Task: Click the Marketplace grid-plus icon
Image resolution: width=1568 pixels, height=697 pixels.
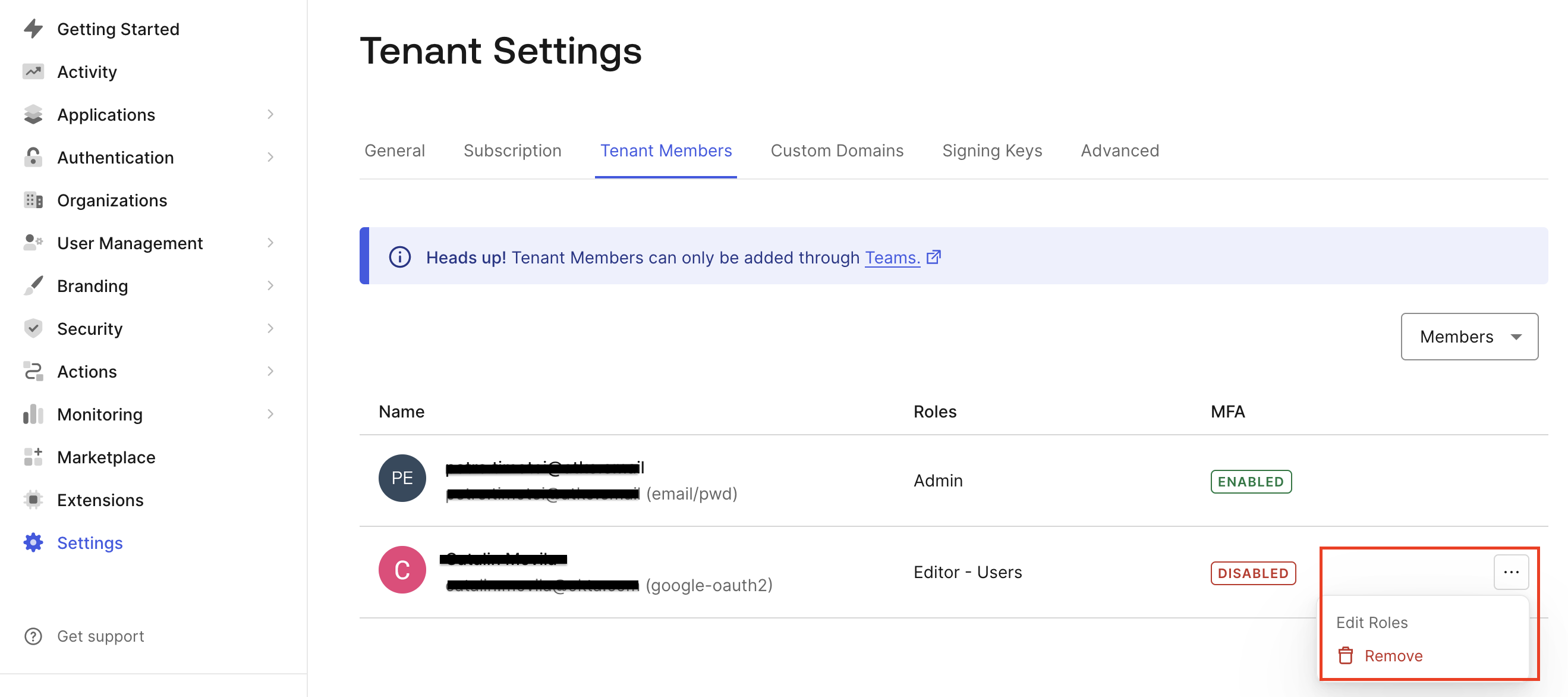Action: [x=33, y=456]
